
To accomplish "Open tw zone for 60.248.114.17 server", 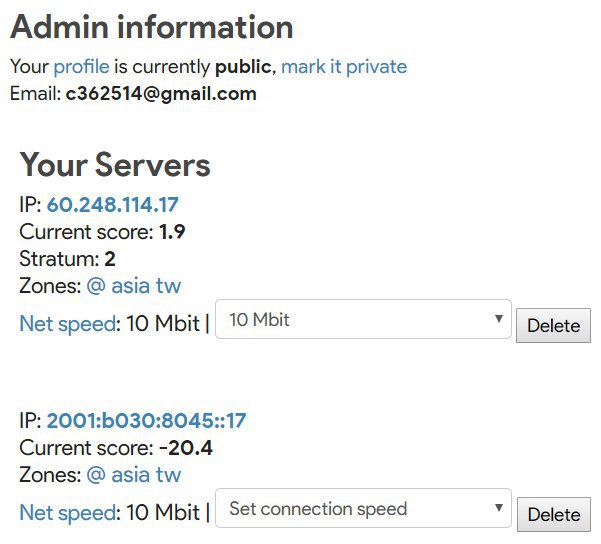I will pyautogui.click(x=168, y=286).
